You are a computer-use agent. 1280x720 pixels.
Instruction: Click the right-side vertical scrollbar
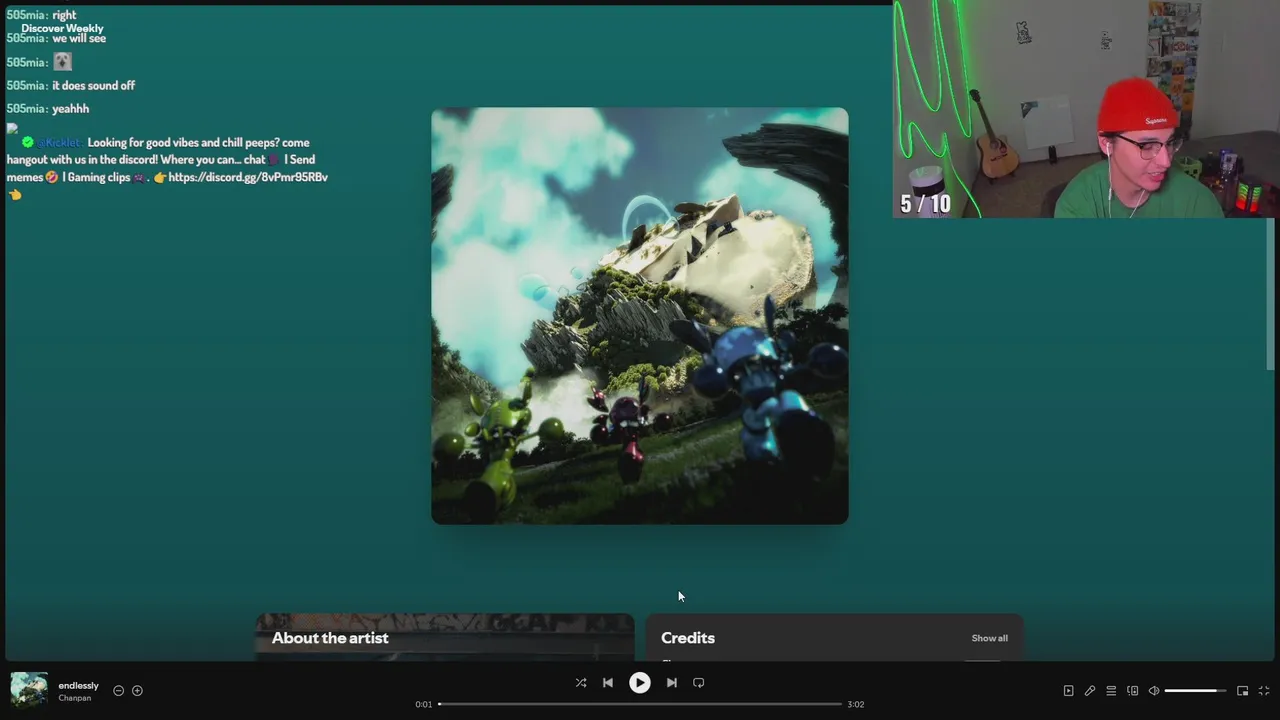click(x=1272, y=295)
